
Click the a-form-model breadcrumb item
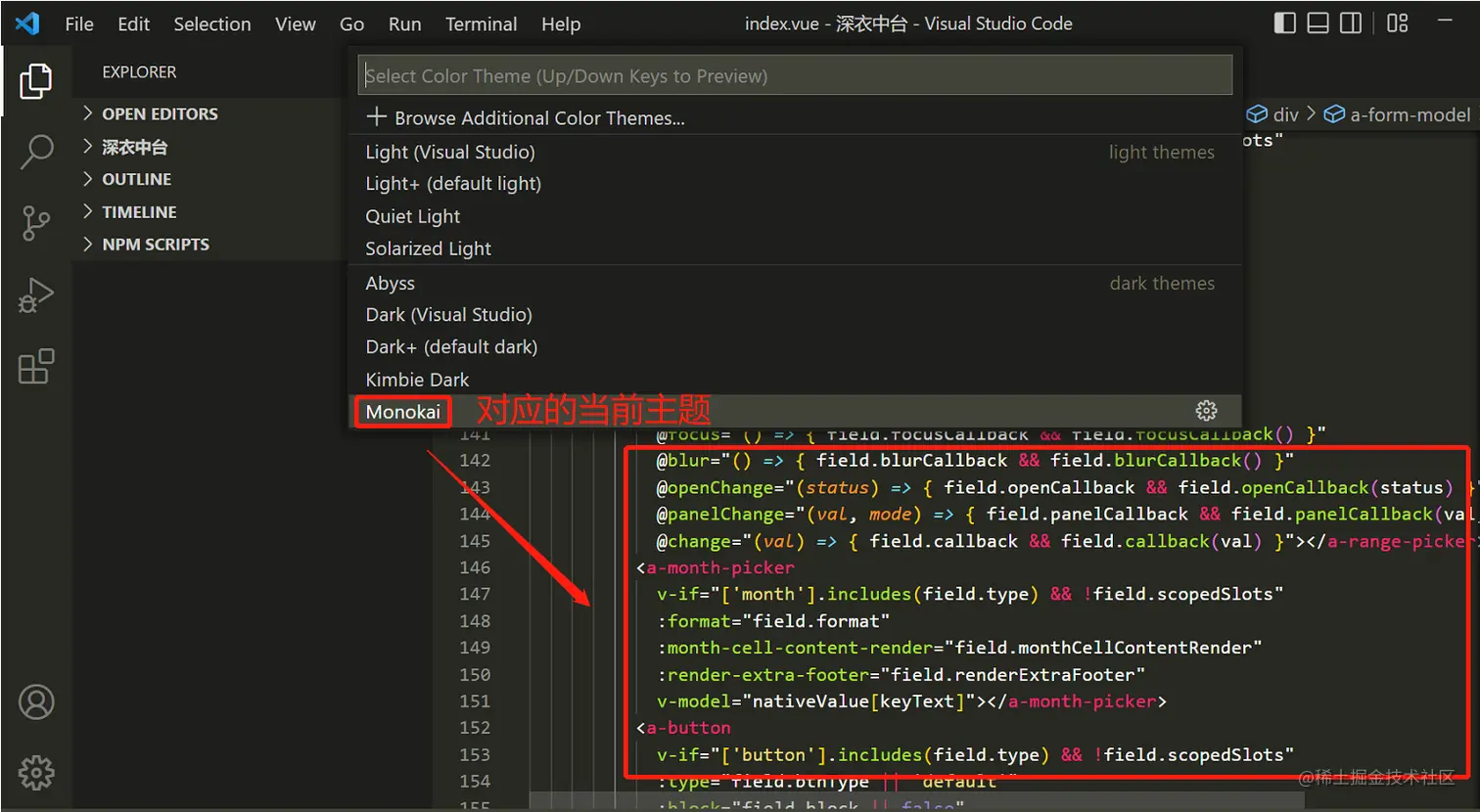point(1398,114)
